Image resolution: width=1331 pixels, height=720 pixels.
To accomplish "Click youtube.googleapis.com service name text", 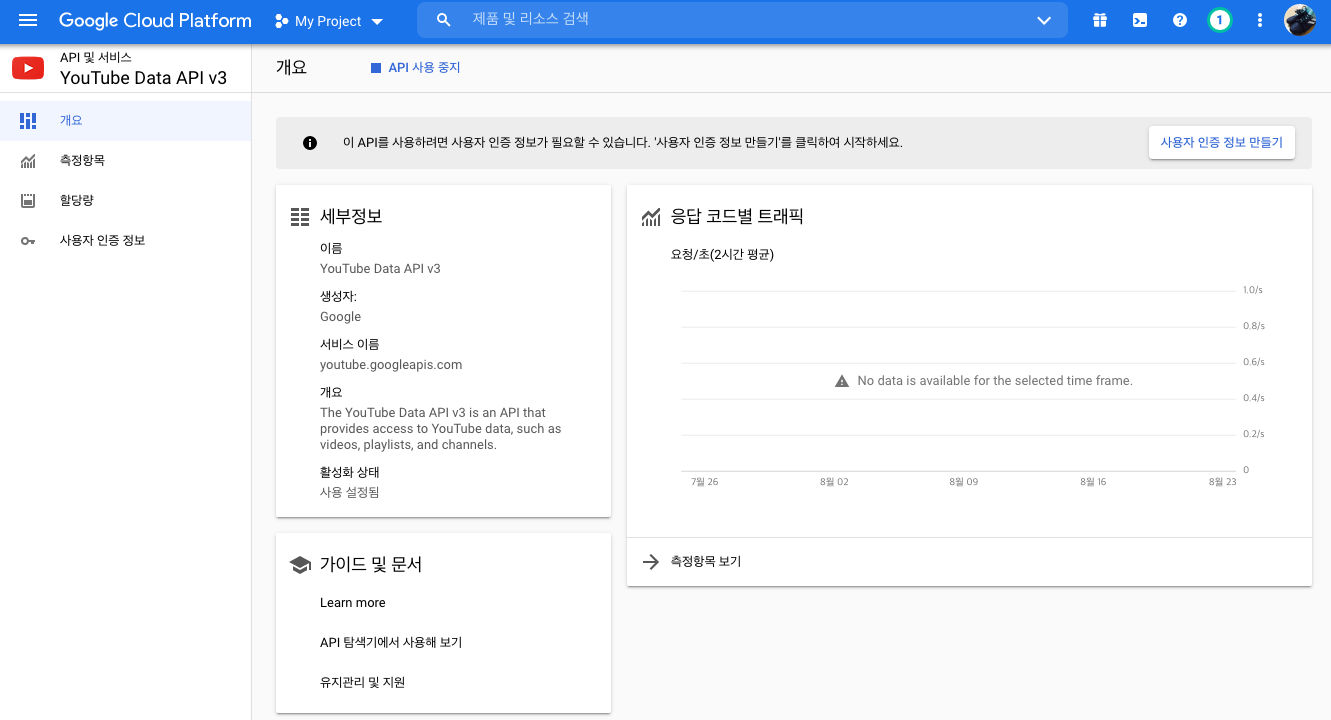I will [x=391, y=365].
